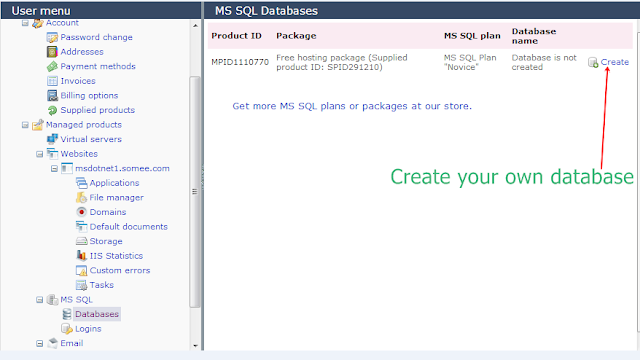Click the Domains red circle icon
Image resolution: width=640 pixels, height=360 pixels.
82,212
